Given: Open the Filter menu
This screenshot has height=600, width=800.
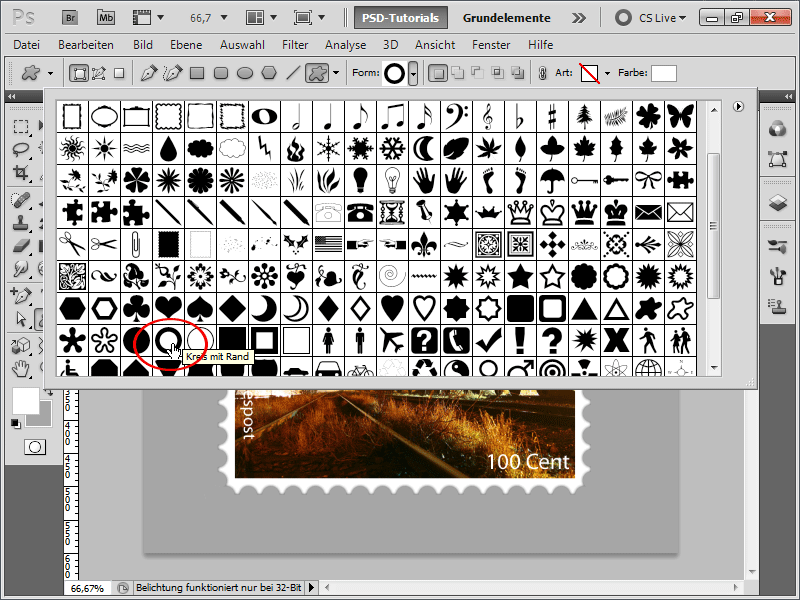Looking at the screenshot, I should tap(295, 45).
